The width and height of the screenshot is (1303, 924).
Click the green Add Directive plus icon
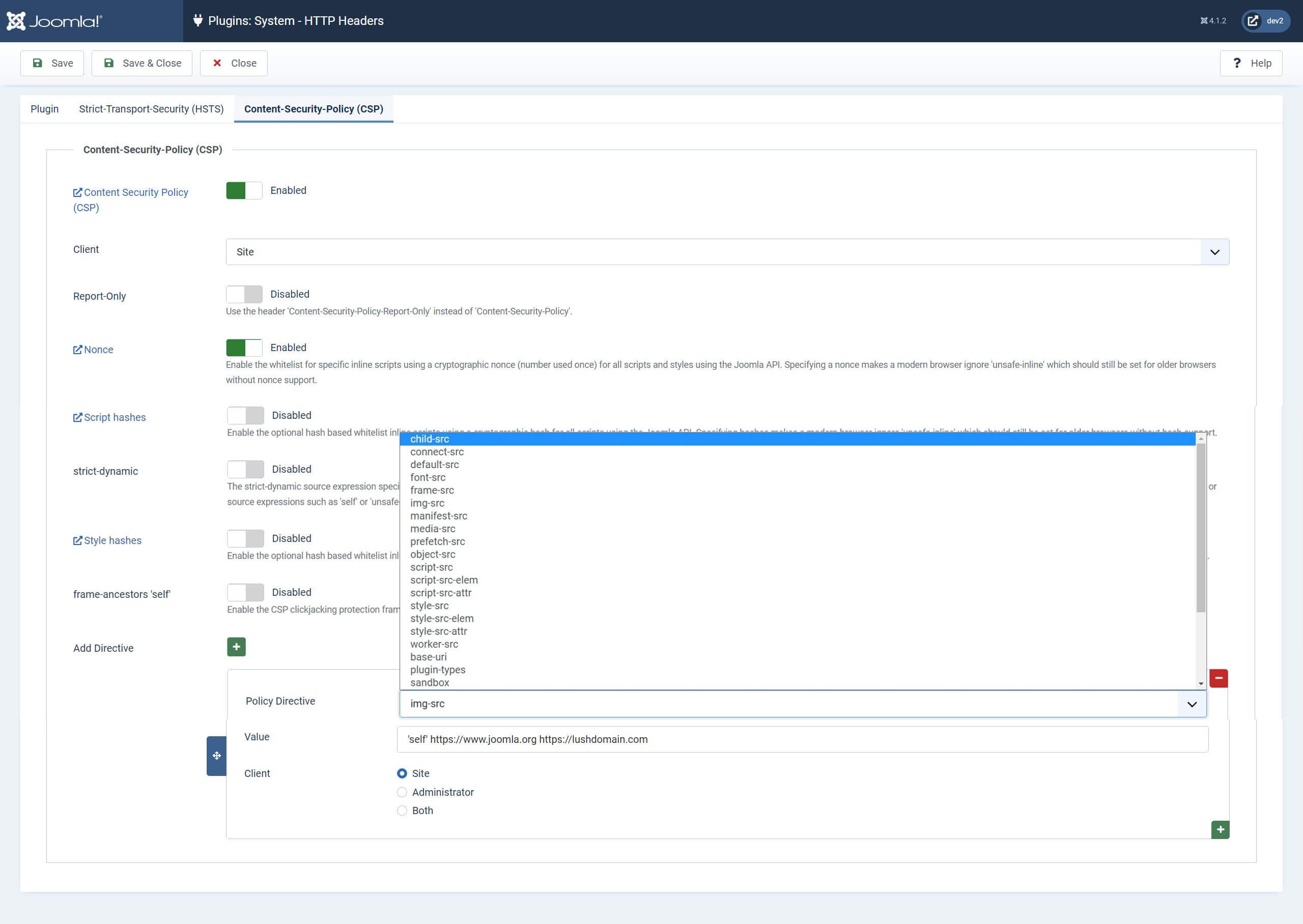coord(236,646)
